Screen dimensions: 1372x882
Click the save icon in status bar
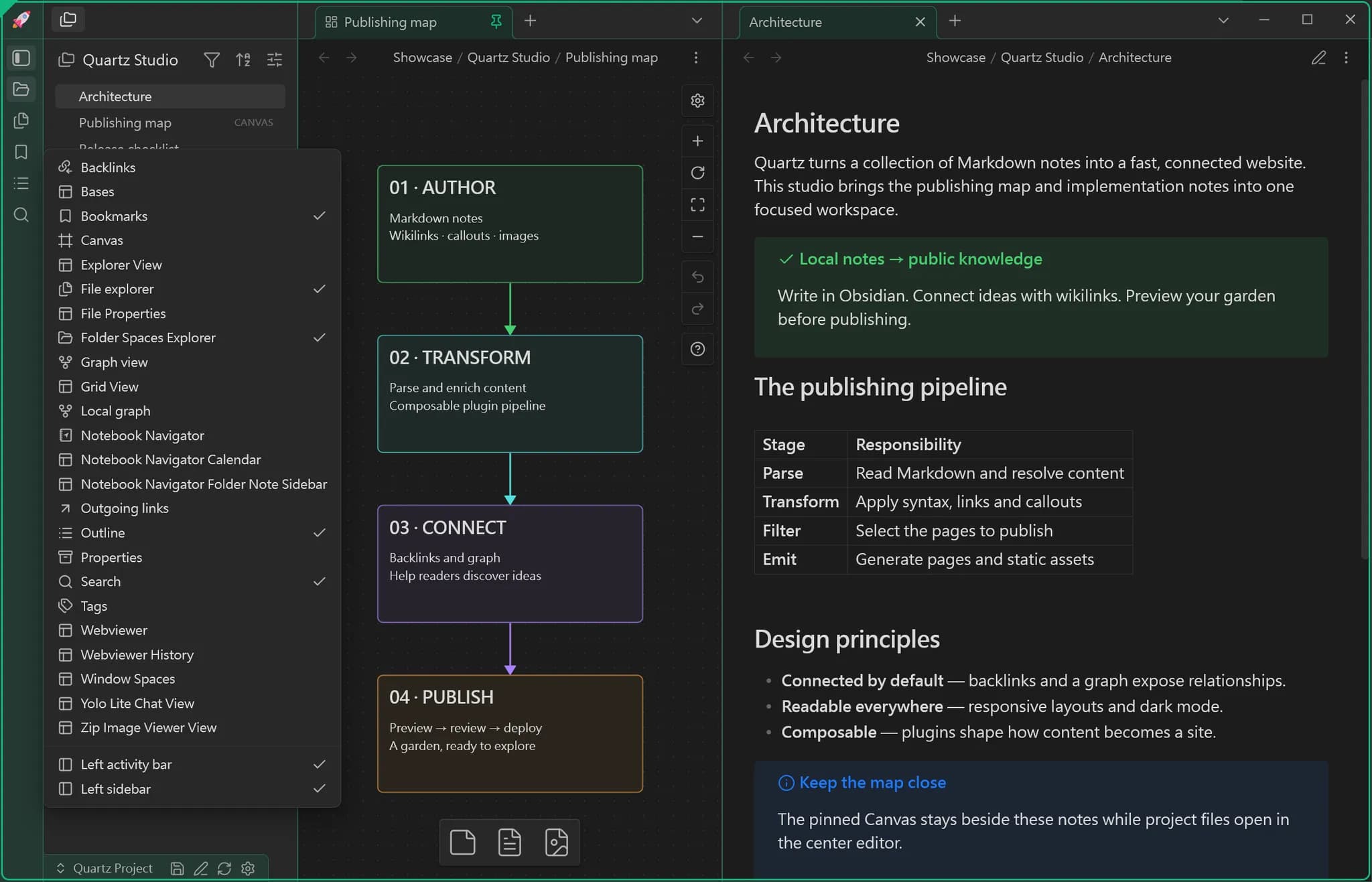tap(177, 868)
